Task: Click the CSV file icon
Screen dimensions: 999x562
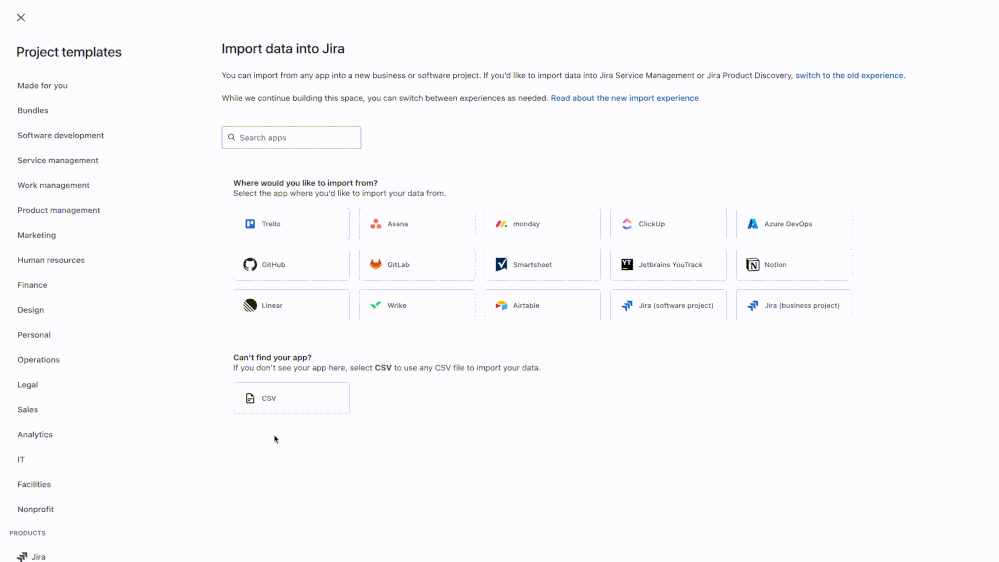Action: (x=250, y=398)
